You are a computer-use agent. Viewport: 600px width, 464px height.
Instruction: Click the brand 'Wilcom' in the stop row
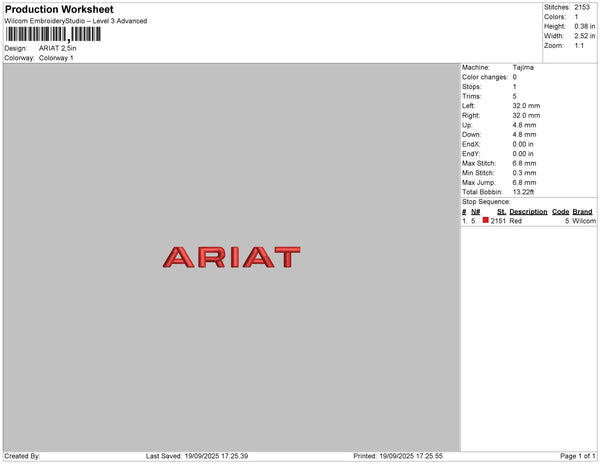pyautogui.click(x=584, y=221)
